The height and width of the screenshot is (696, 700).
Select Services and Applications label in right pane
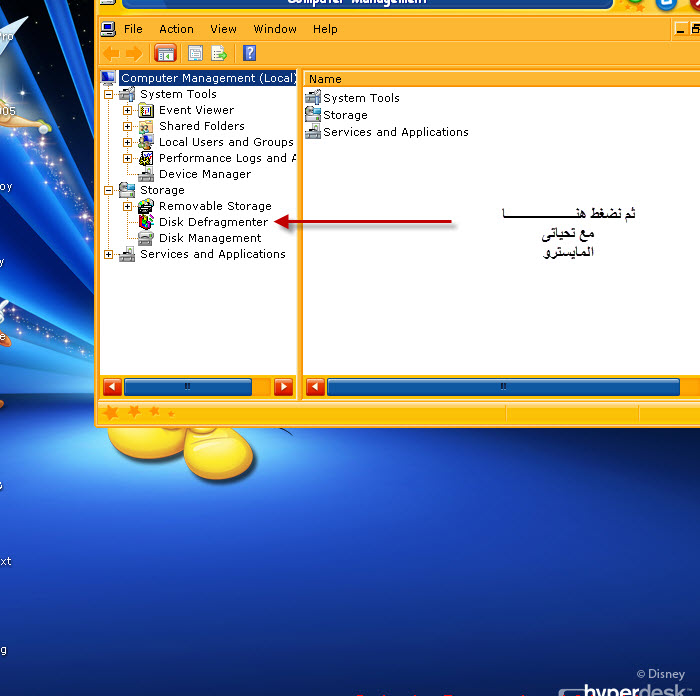(396, 132)
